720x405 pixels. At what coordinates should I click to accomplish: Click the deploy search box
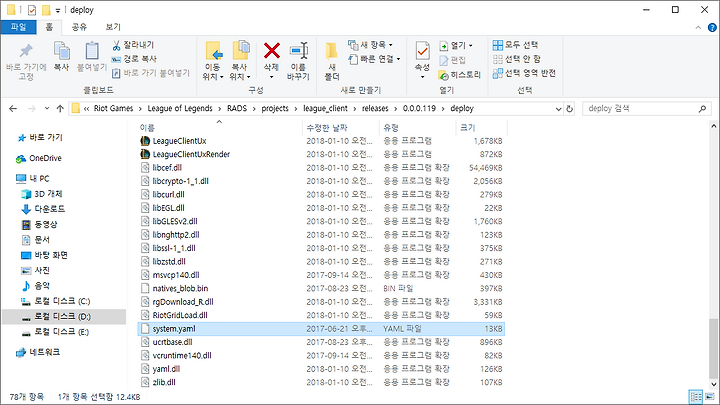[x=647, y=109]
